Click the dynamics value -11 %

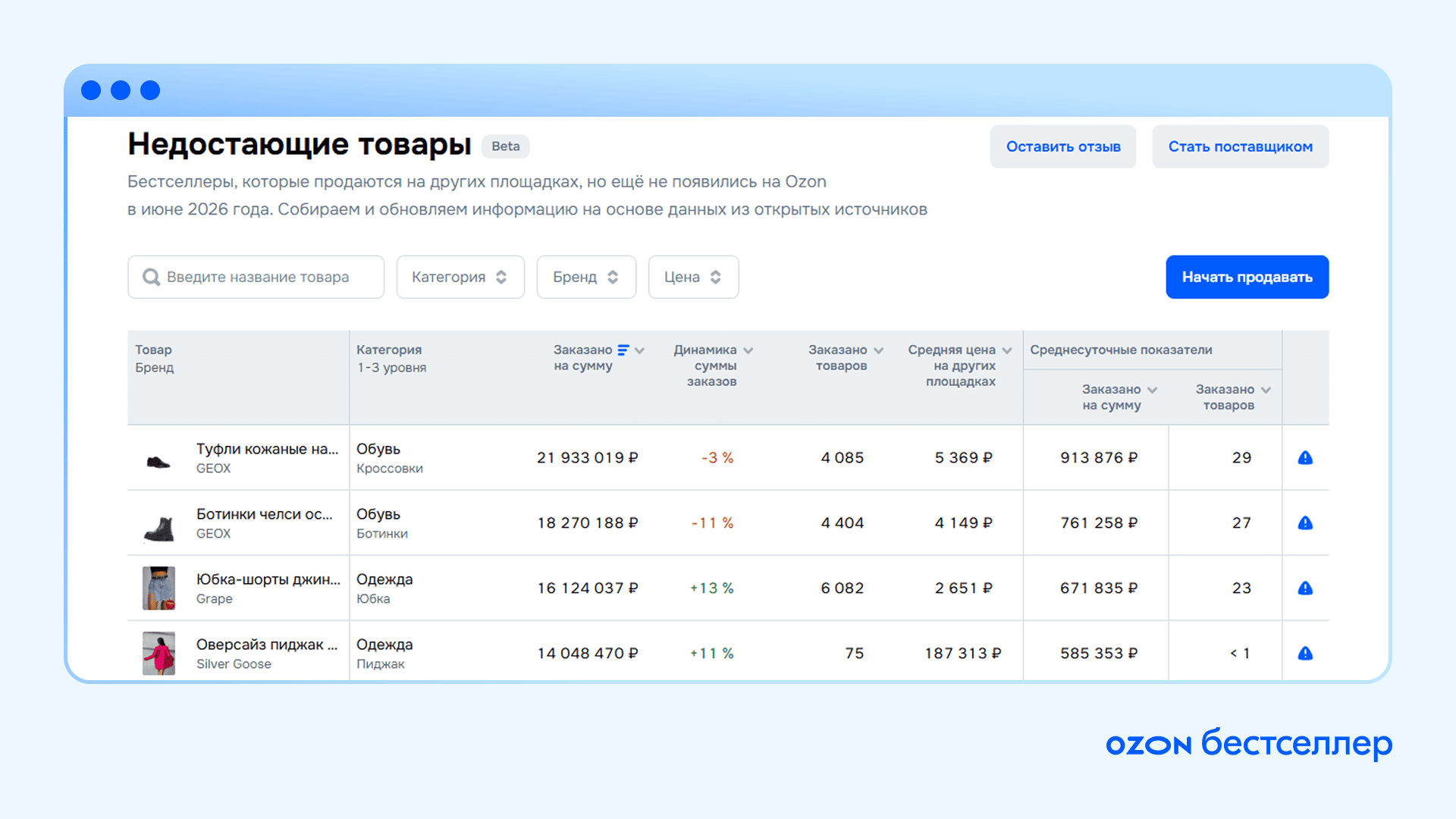point(712,522)
